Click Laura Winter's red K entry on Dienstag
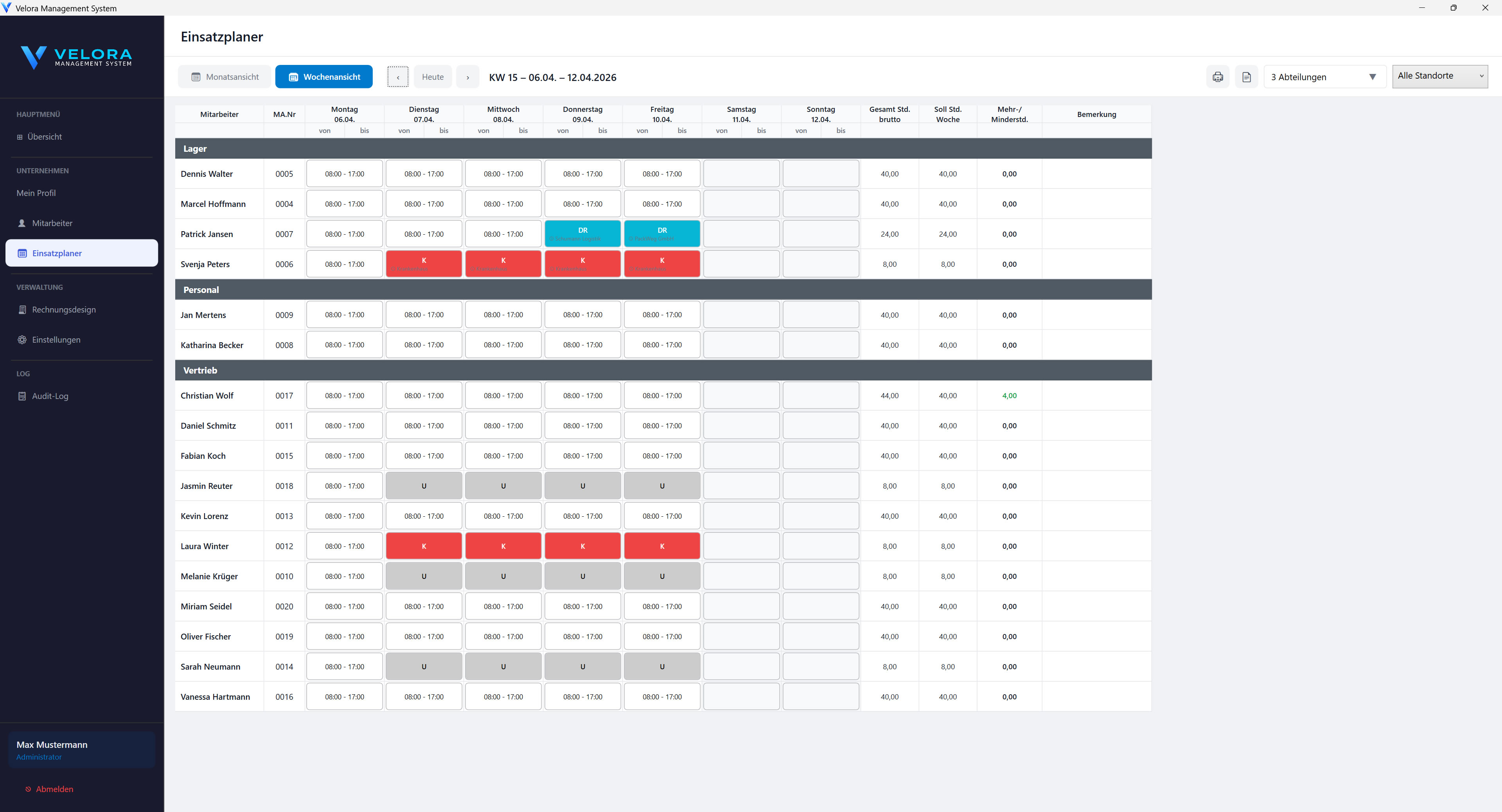1502x812 pixels. tap(423, 546)
